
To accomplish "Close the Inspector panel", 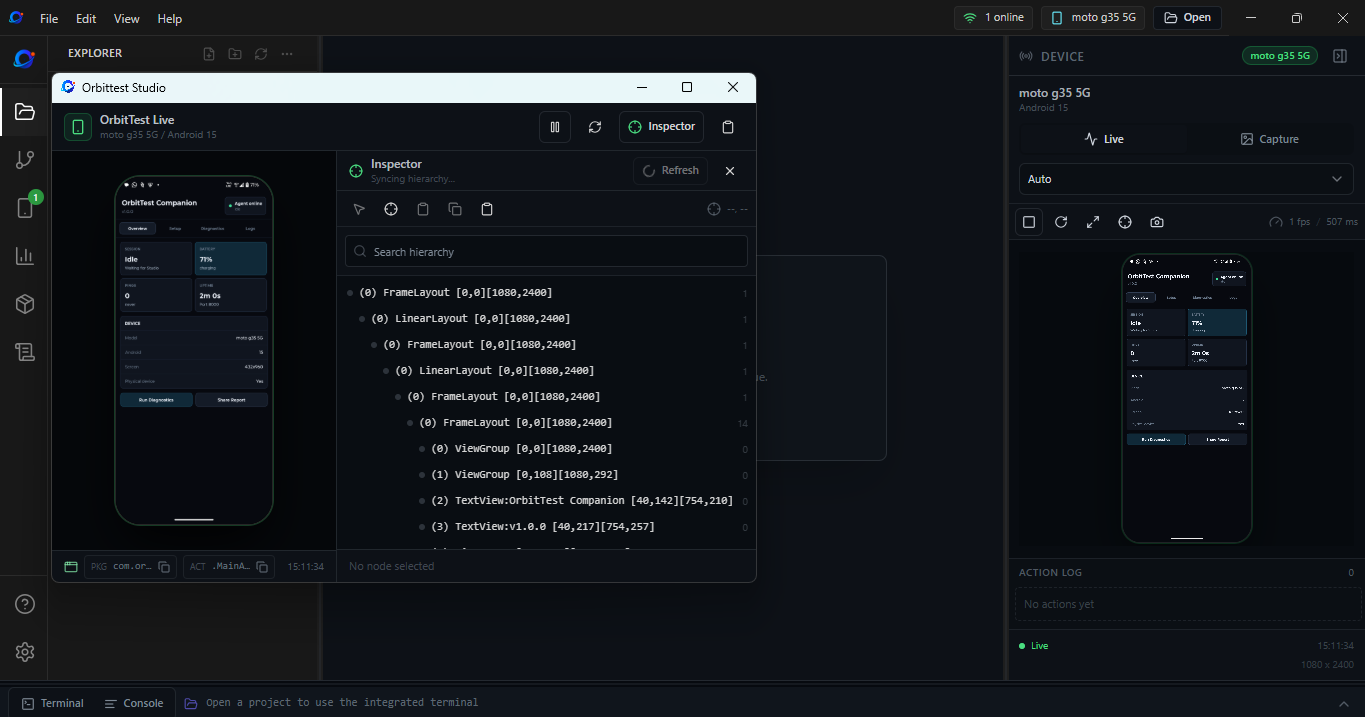I will 730,171.
